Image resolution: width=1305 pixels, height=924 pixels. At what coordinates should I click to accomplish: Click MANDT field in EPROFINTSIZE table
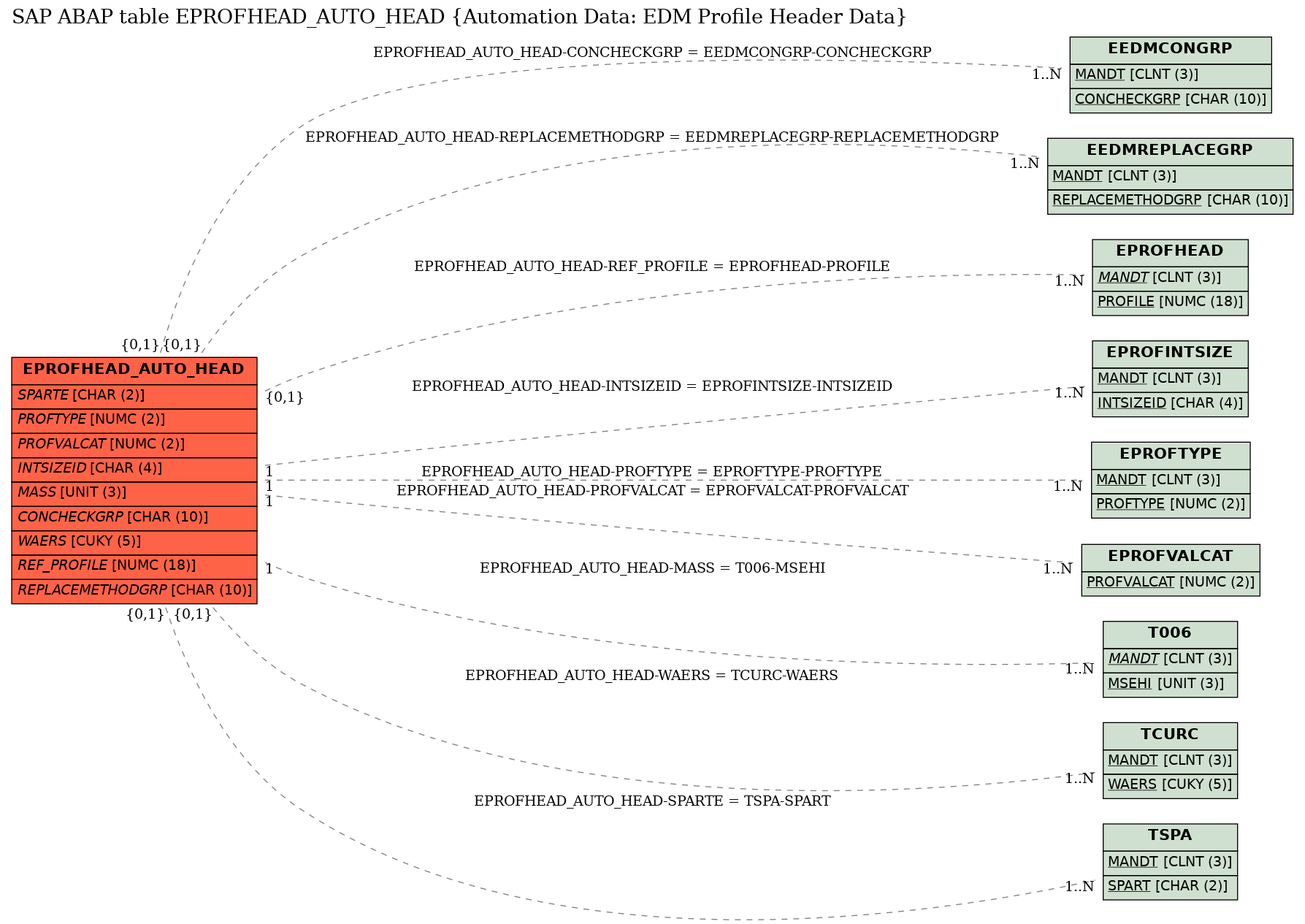[1170, 379]
